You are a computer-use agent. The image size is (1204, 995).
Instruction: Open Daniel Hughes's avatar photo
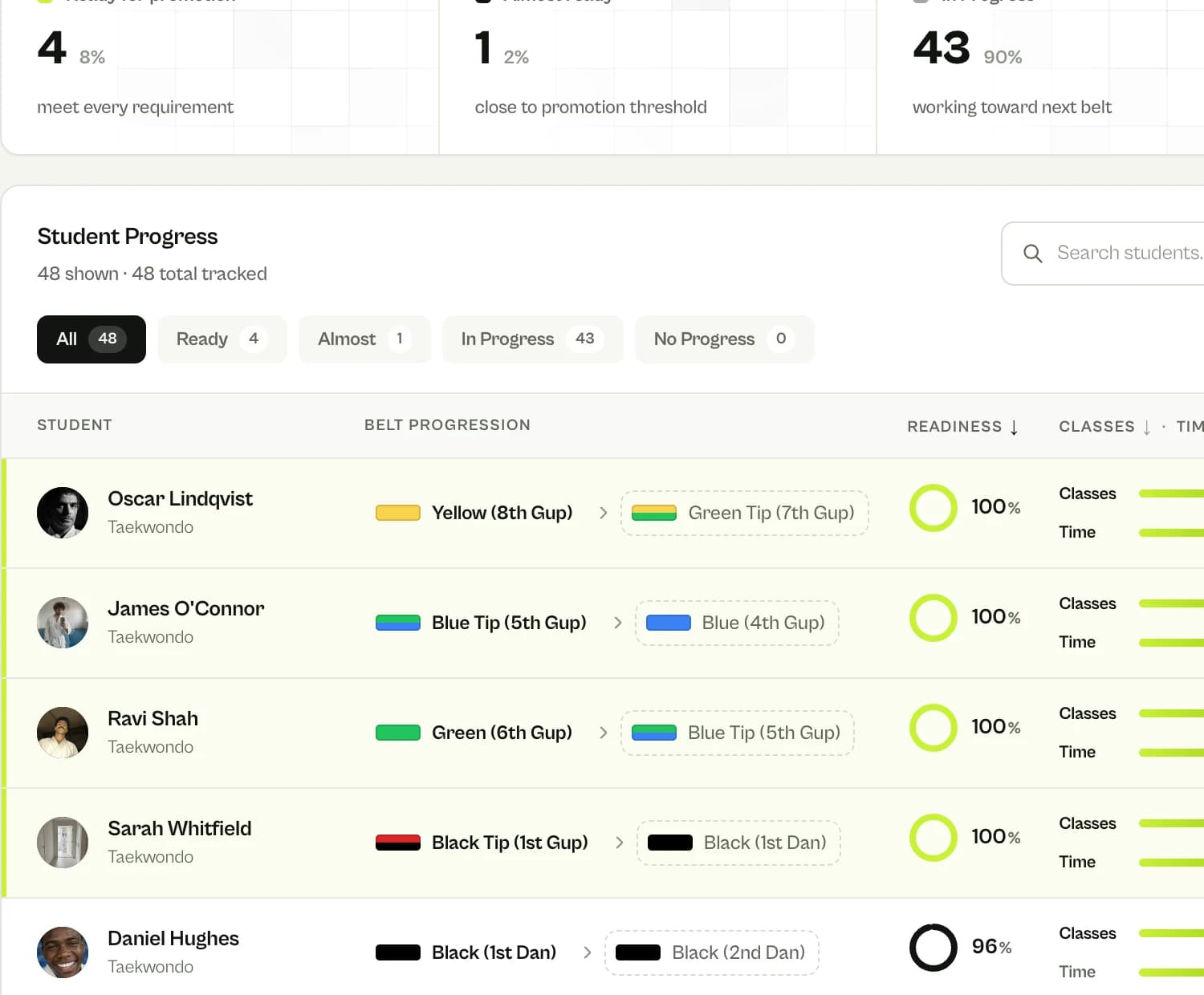[x=63, y=952]
